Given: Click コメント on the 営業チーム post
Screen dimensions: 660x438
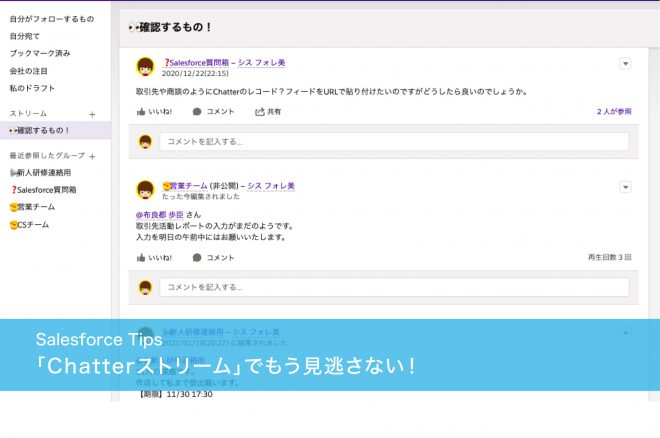Looking at the screenshot, I should click(x=213, y=257).
